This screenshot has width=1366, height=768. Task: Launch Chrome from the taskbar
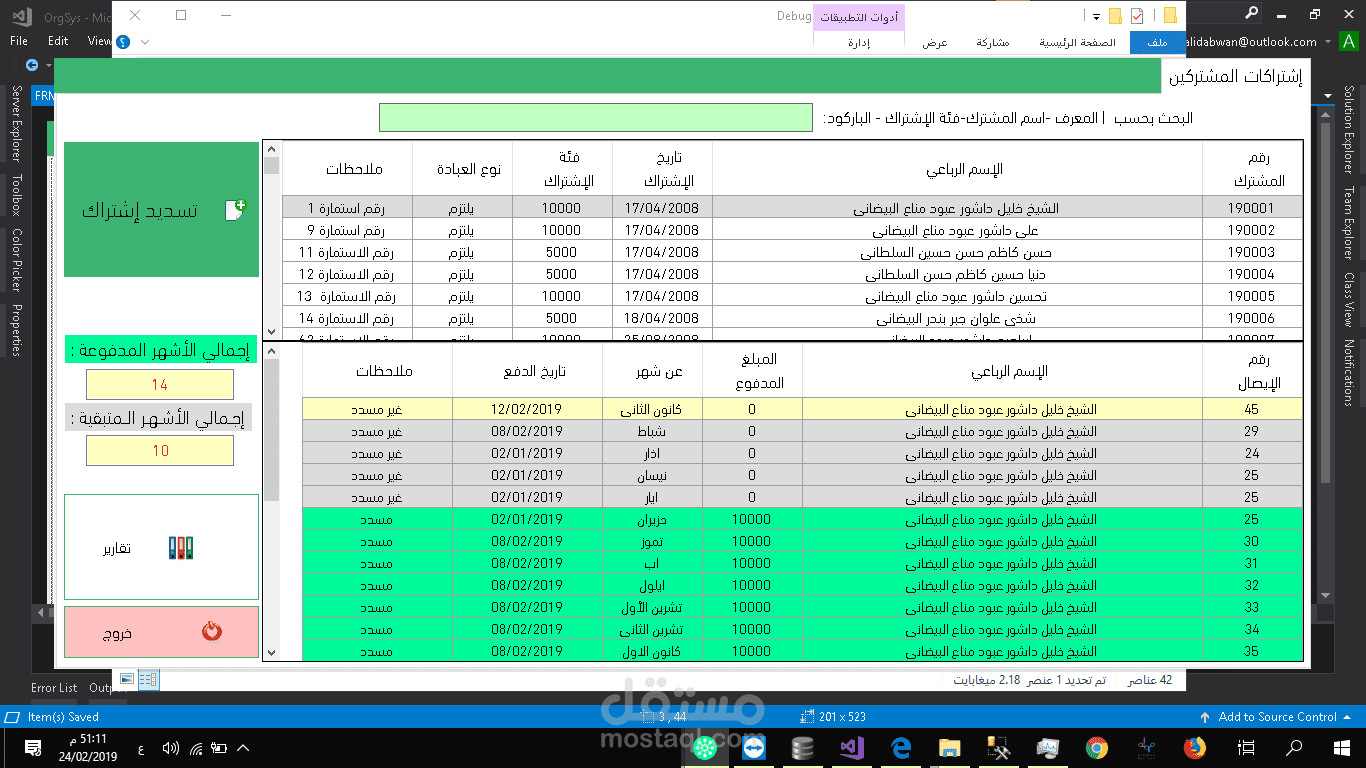pyautogui.click(x=1097, y=747)
